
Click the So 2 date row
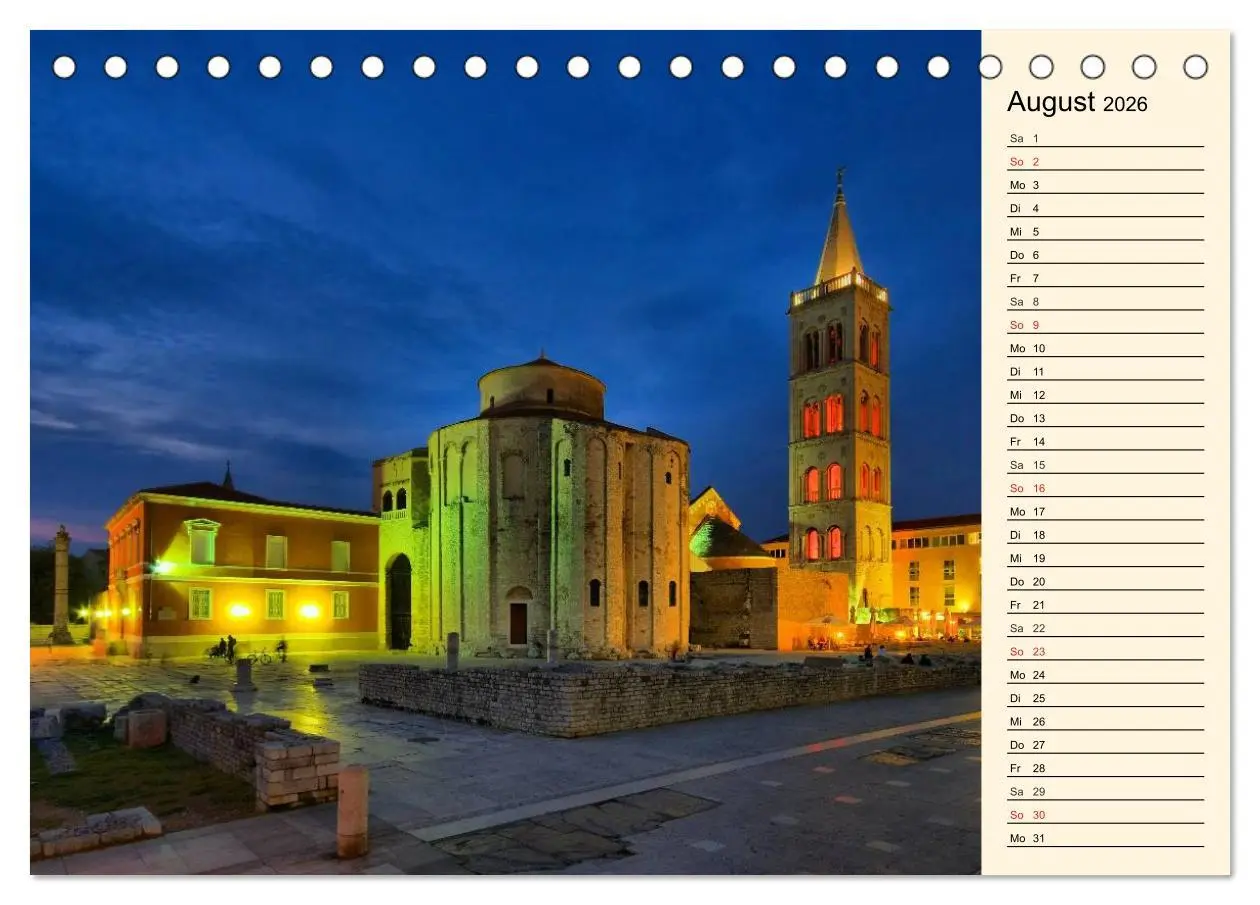click(x=1105, y=162)
